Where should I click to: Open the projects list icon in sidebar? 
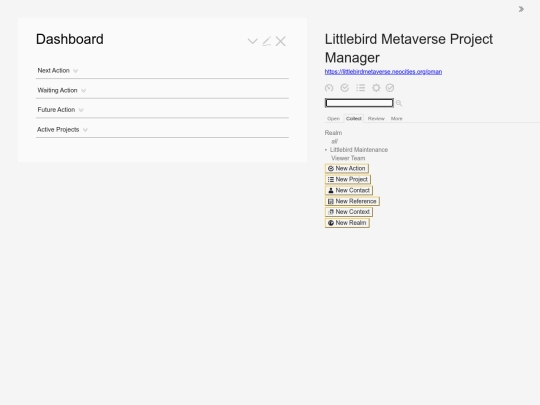[361, 88]
